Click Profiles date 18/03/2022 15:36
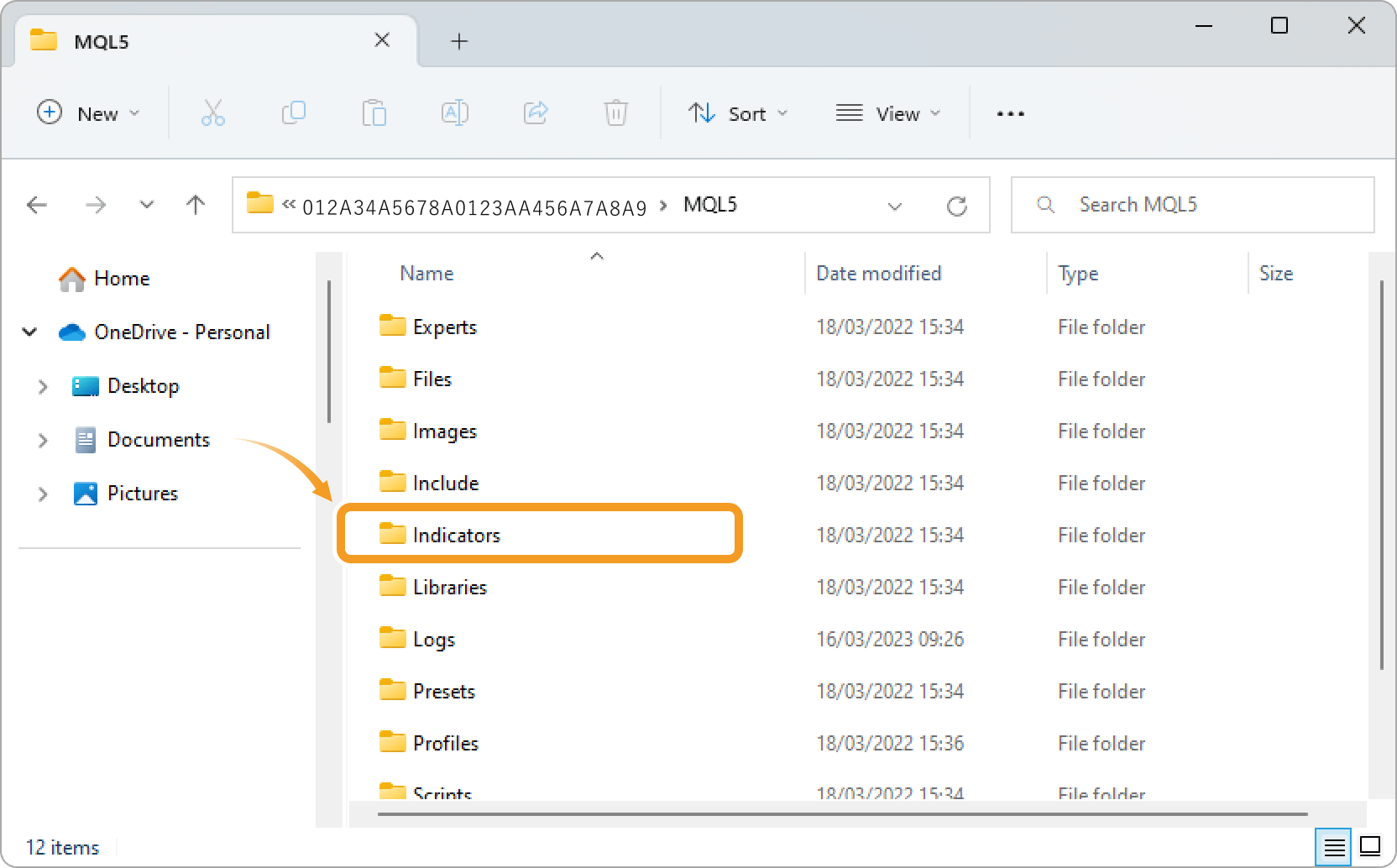The image size is (1397, 868). tap(890, 744)
